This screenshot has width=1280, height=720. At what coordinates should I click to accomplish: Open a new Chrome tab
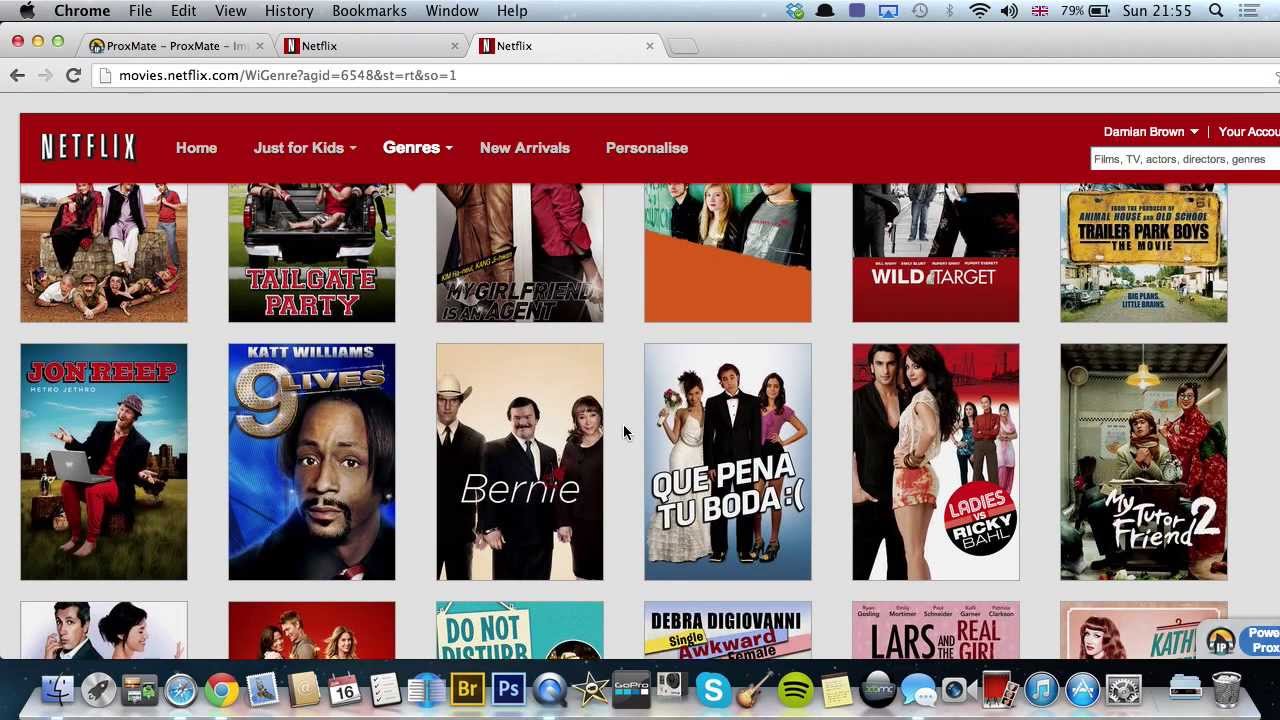pos(683,46)
